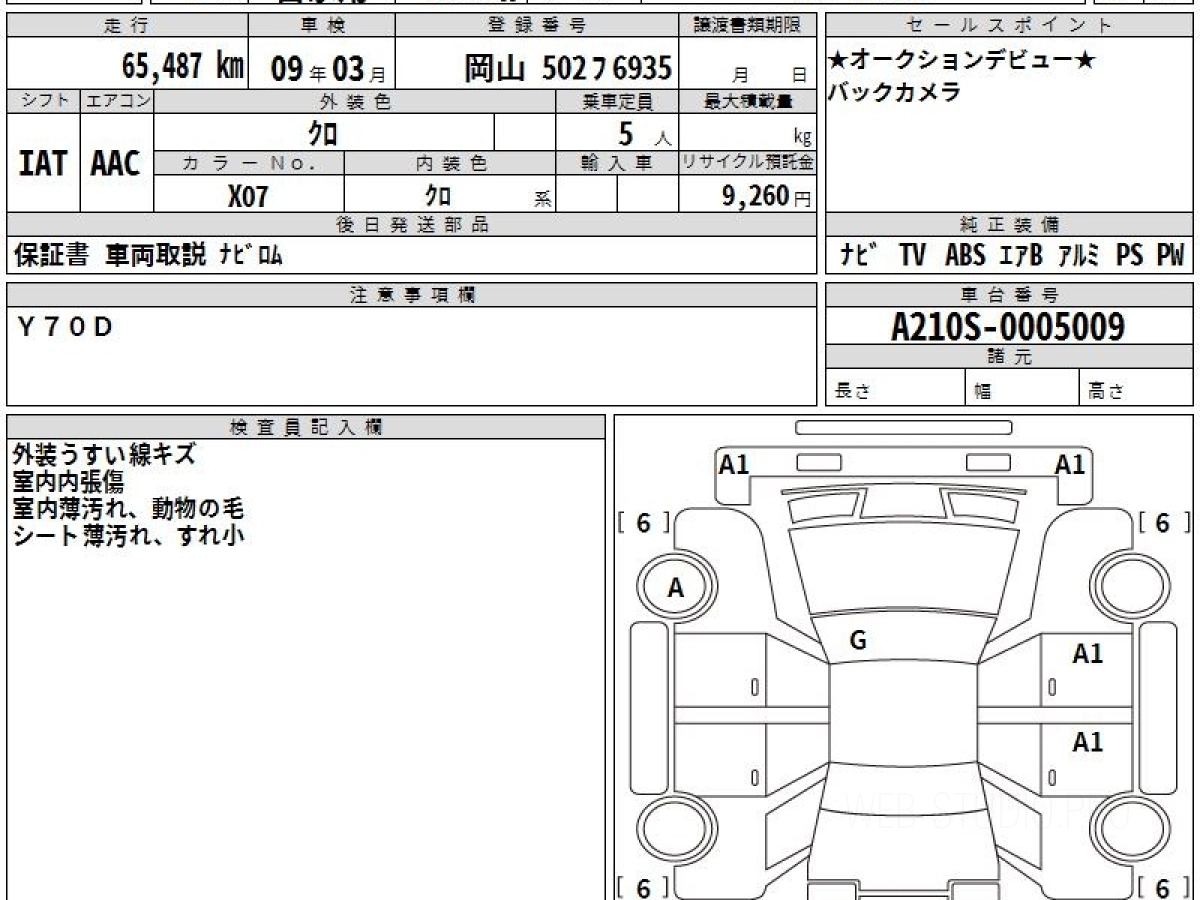Click the ABS equipment label
Image resolution: width=1200 pixels, height=900 pixels.
click(964, 256)
